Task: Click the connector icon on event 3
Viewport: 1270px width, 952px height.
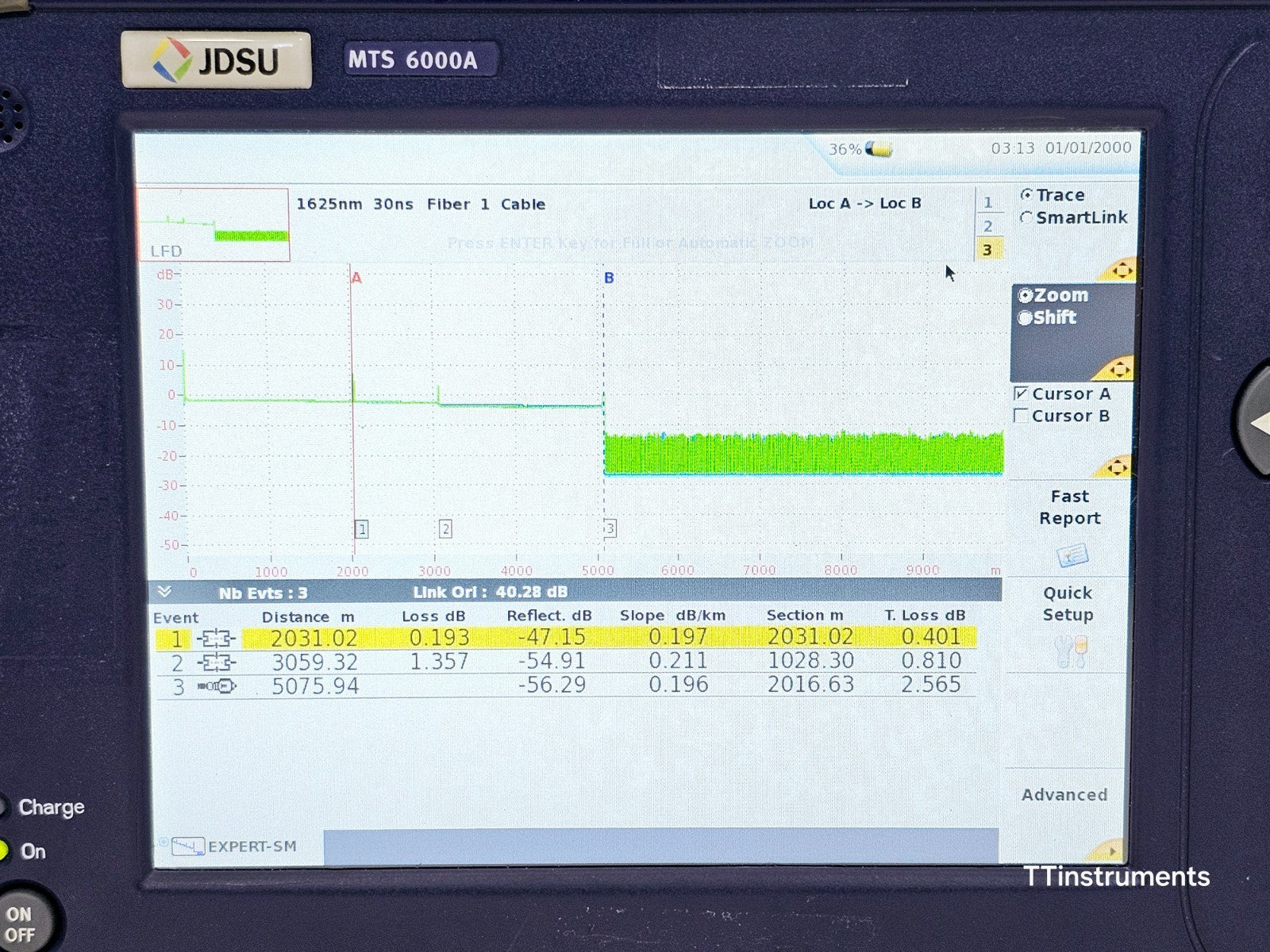Action: pos(217,684)
